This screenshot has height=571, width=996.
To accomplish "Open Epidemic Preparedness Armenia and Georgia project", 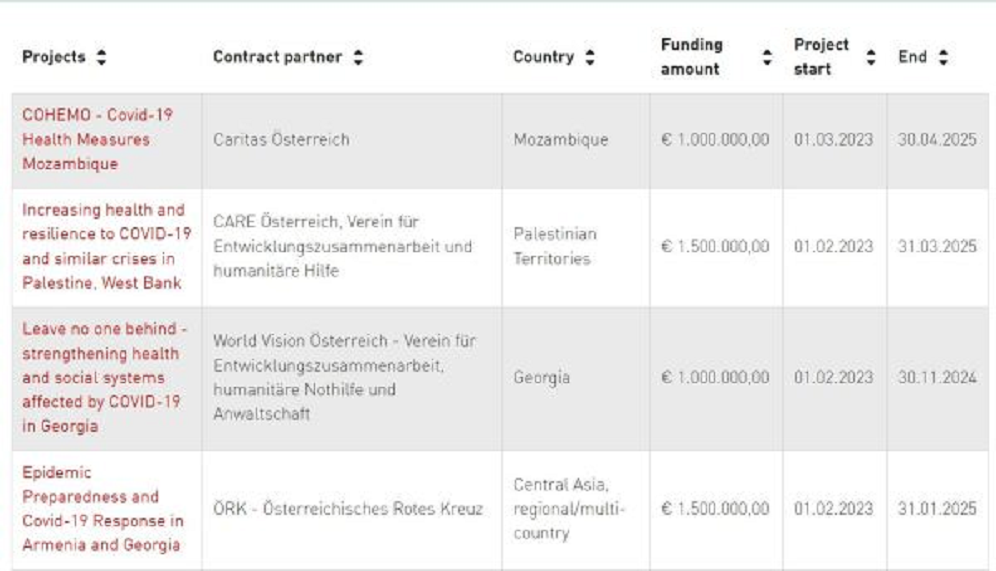I will [102, 508].
